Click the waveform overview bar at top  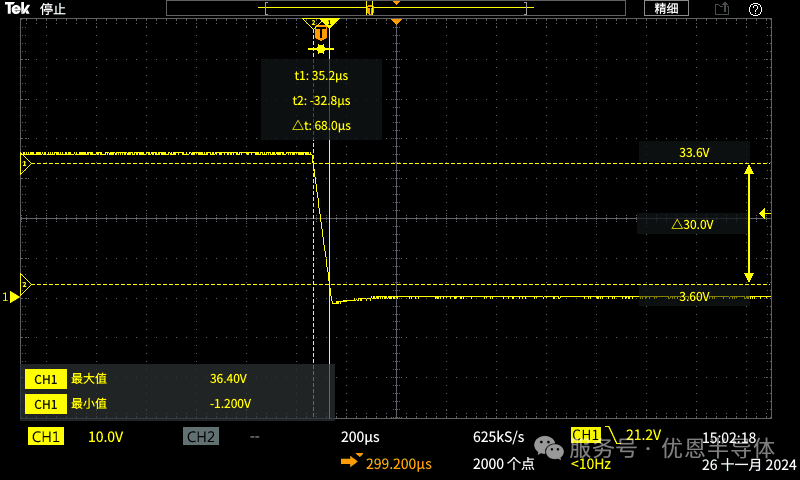(396, 8)
